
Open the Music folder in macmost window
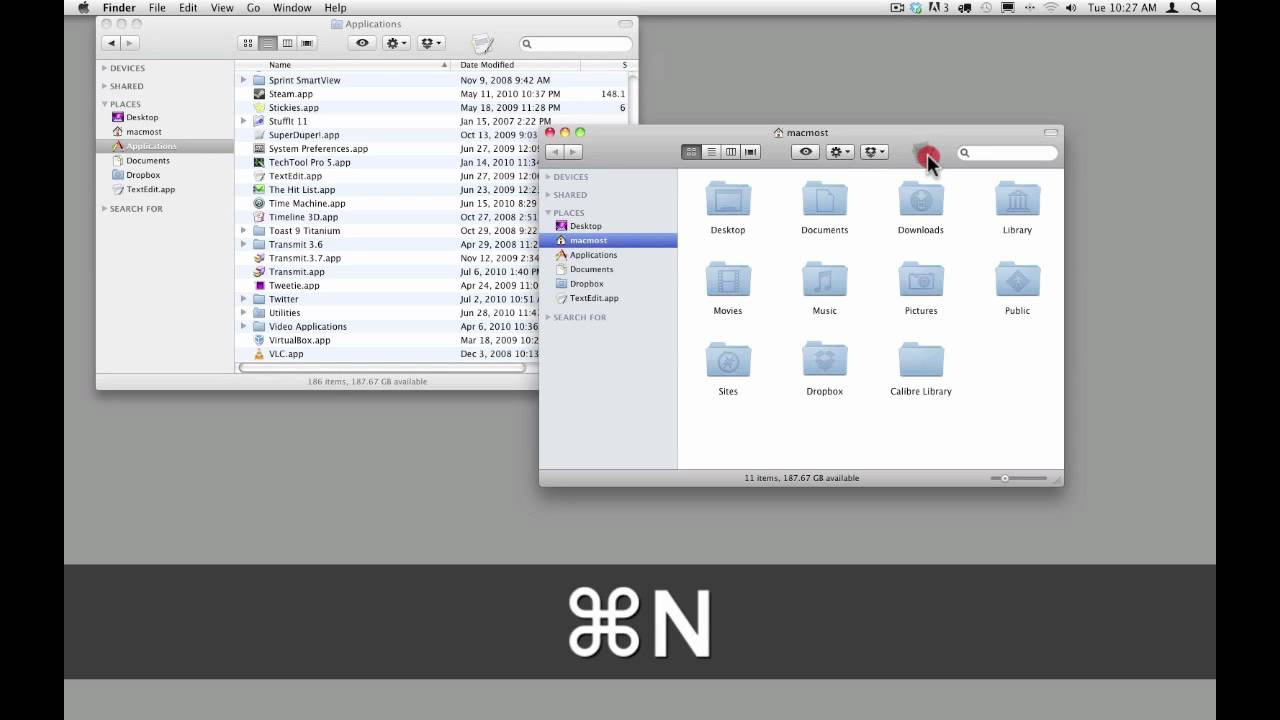[x=824, y=280]
